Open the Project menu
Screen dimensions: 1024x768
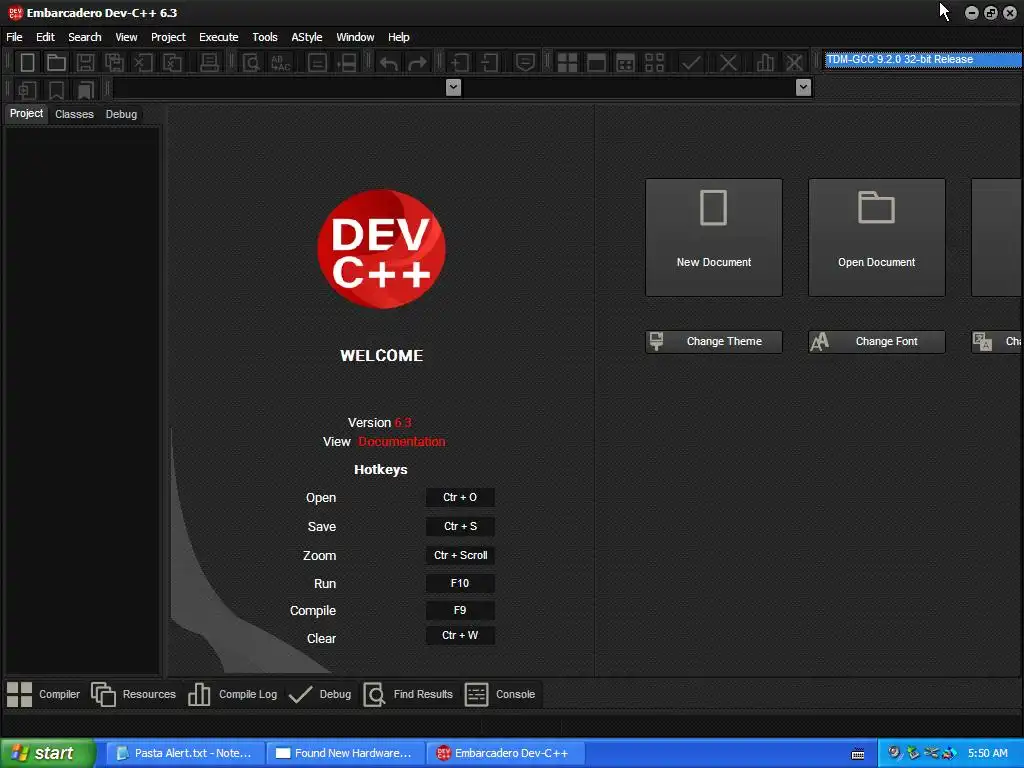click(168, 37)
